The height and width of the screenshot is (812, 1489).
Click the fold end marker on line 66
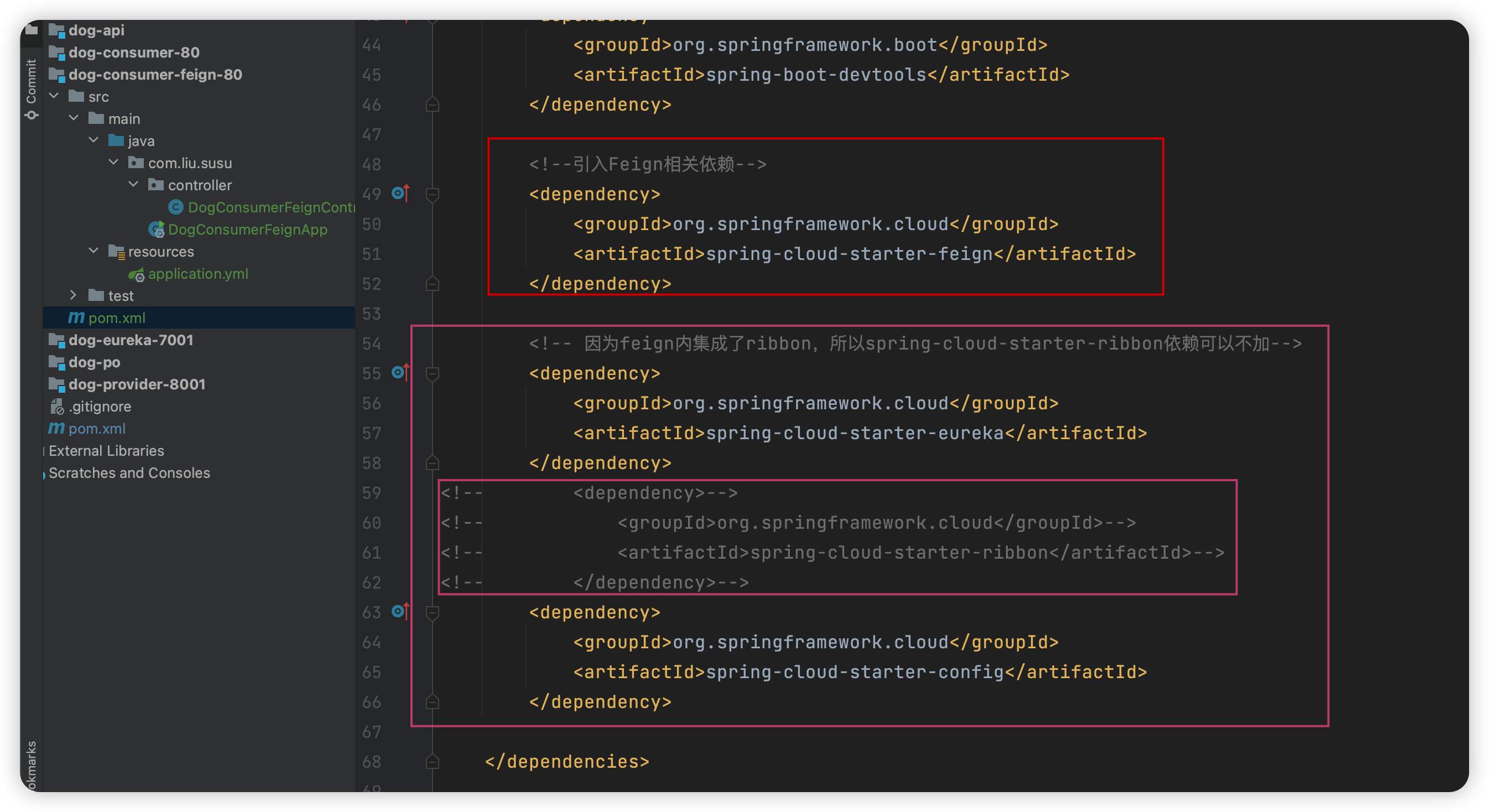click(x=432, y=701)
